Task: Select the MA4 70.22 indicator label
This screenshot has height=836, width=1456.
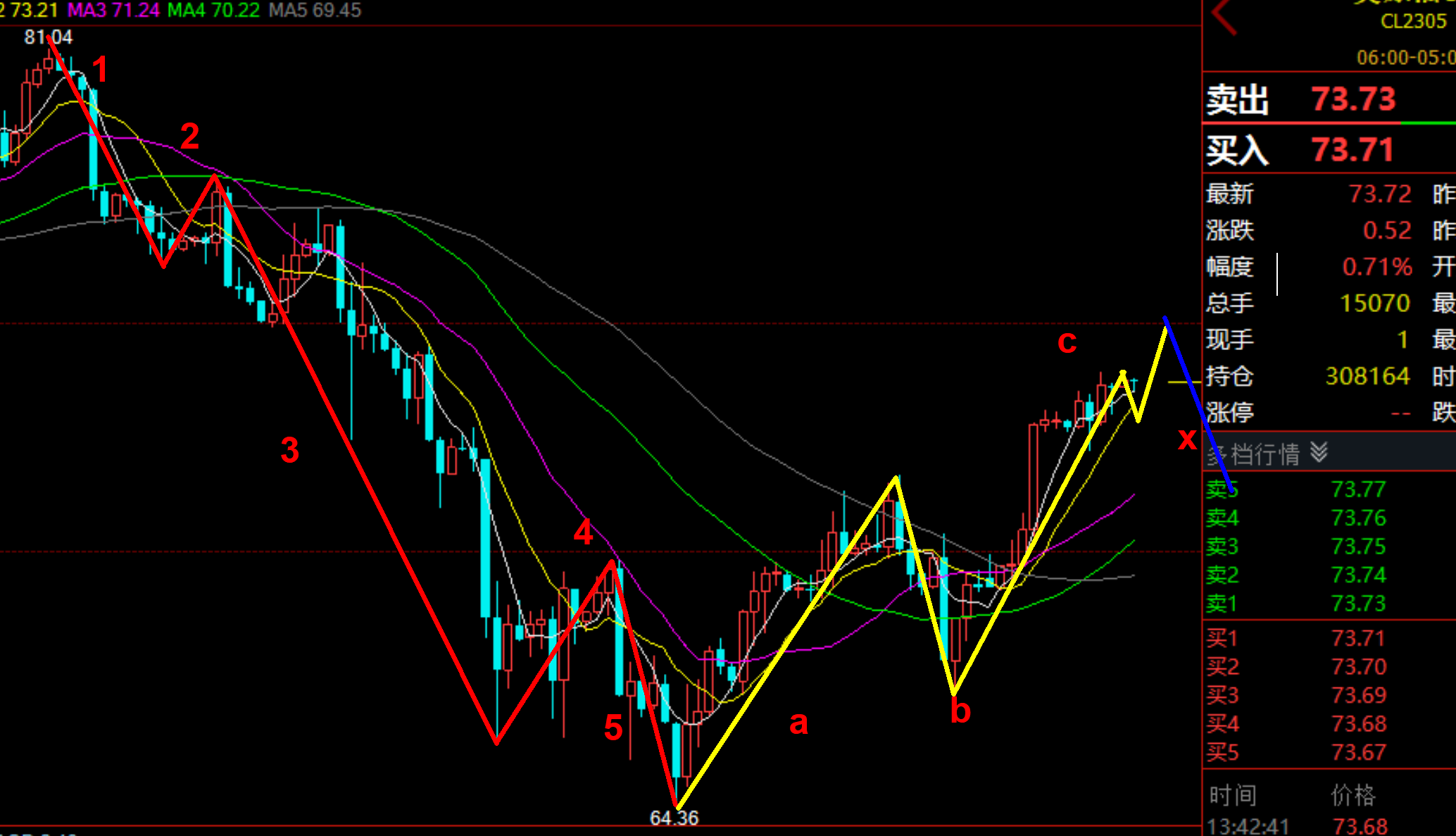Action: 213,10
